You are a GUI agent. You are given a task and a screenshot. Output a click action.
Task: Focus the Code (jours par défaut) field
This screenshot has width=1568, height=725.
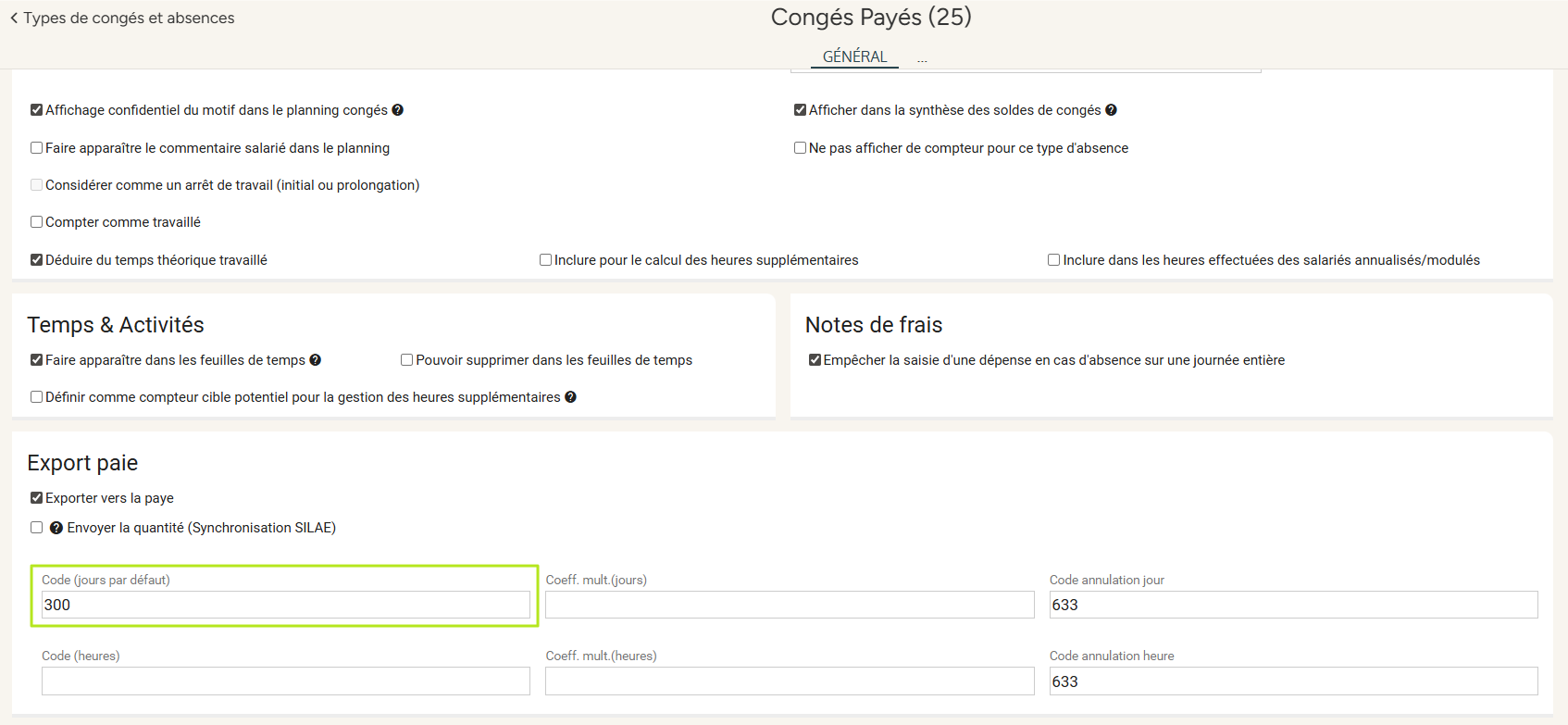click(x=285, y=605)
